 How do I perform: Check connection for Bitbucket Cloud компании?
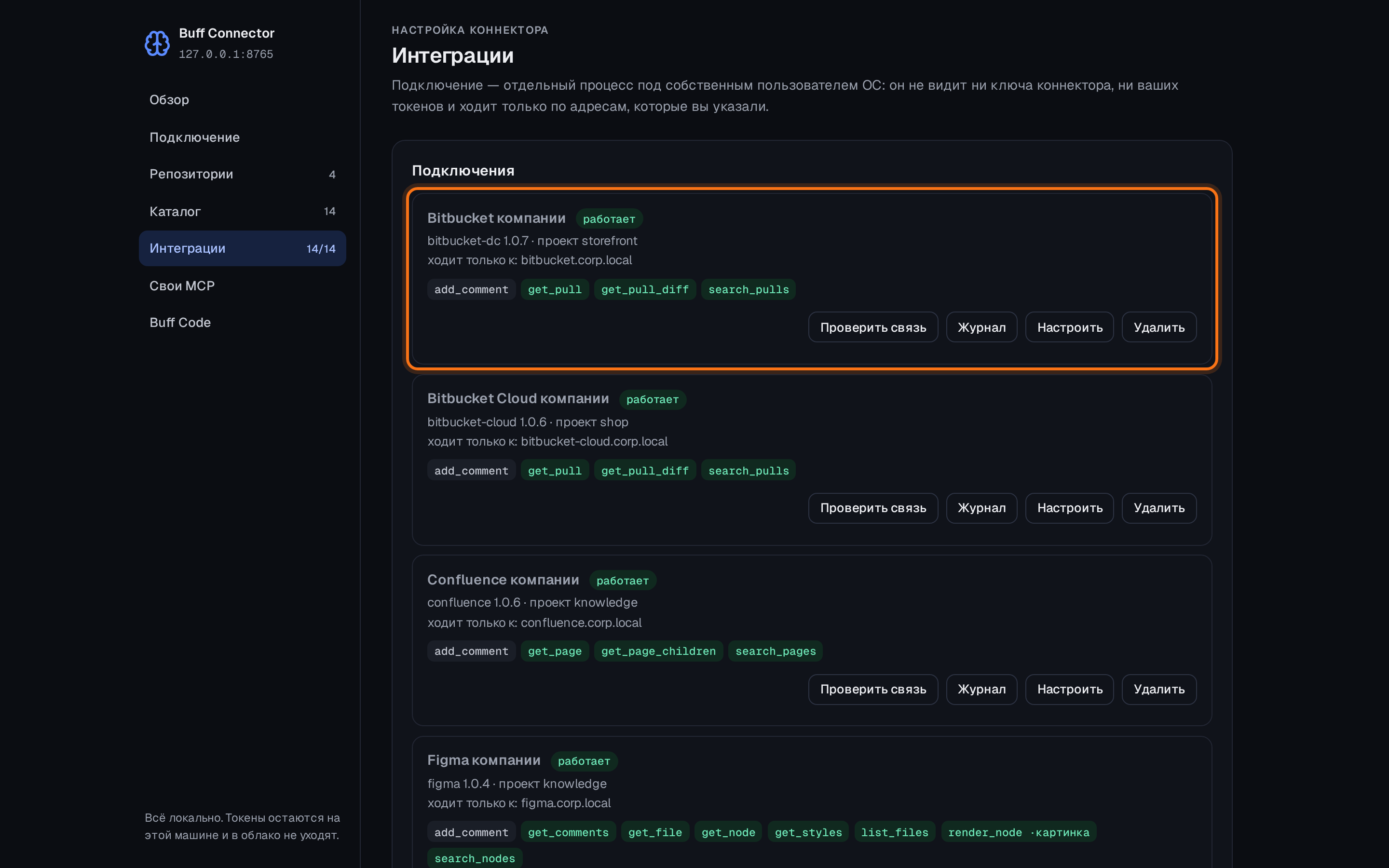873,508
